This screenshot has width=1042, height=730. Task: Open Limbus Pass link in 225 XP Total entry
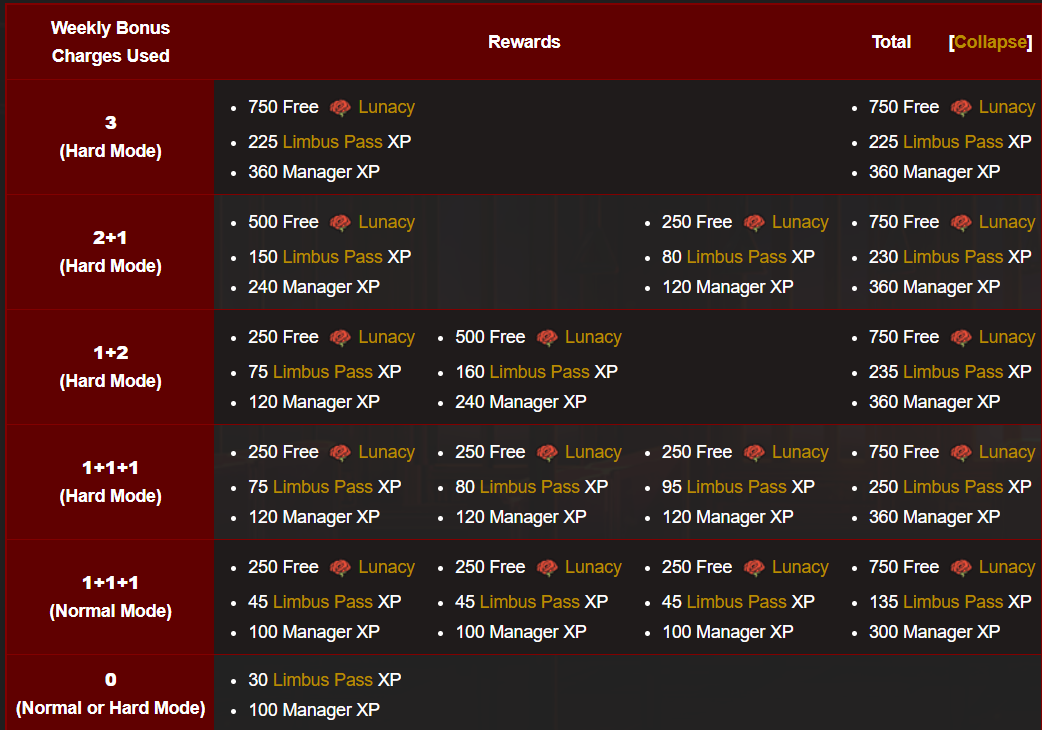click(953, 141)
